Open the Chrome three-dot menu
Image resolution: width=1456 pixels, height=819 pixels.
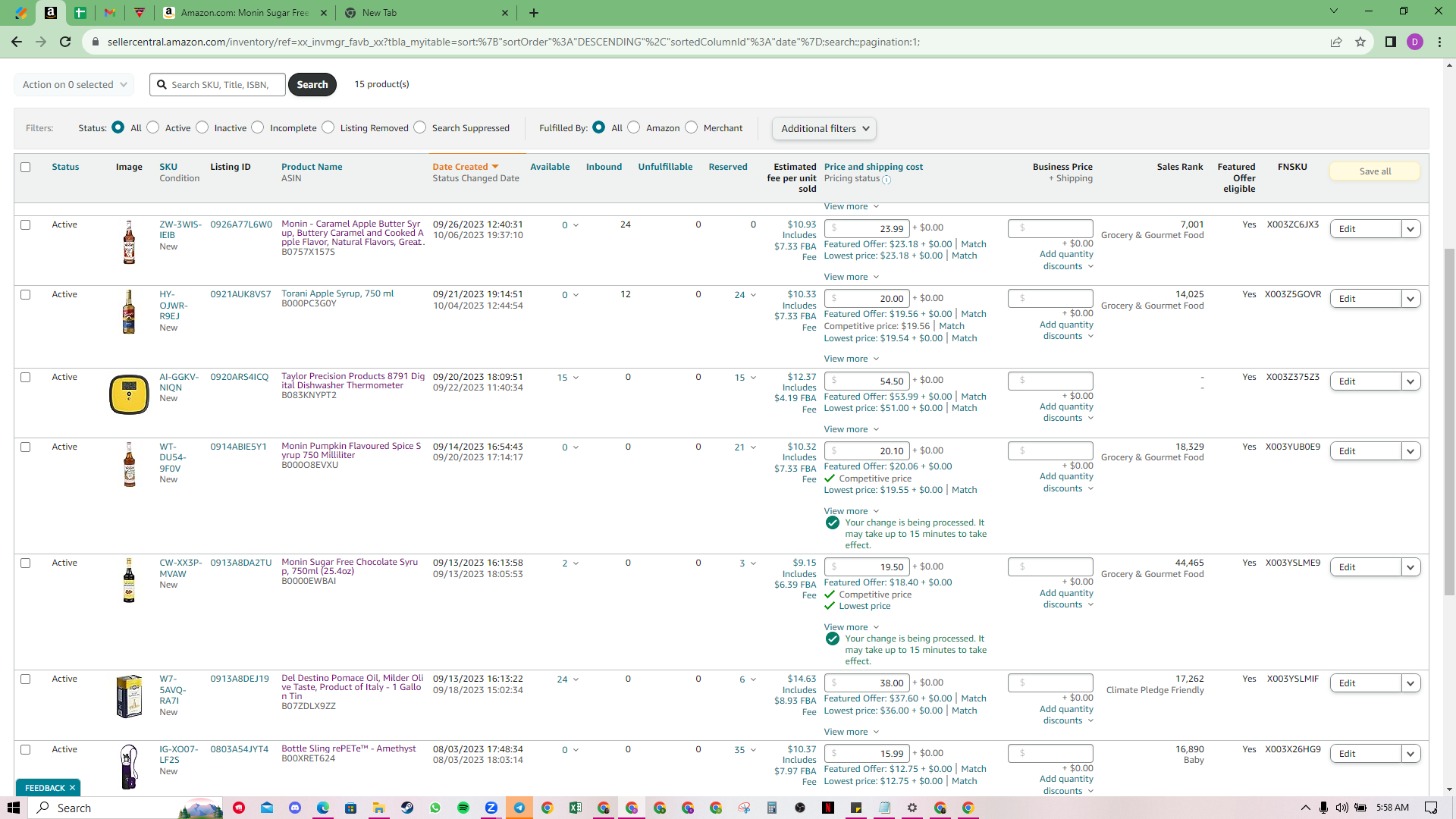1439,42
